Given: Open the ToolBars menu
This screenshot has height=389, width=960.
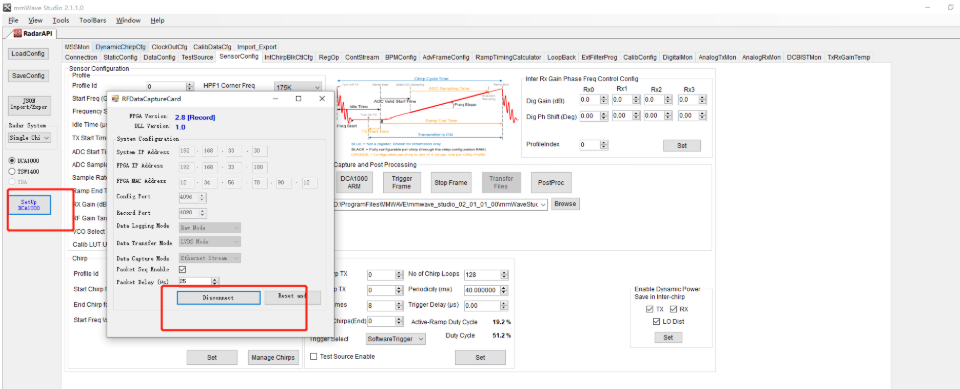Looking at the screenshot, I should click(93, 20).
